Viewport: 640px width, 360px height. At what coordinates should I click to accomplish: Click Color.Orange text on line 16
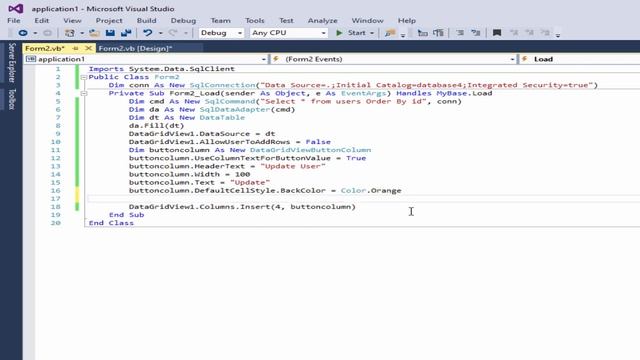coord(371,191)
